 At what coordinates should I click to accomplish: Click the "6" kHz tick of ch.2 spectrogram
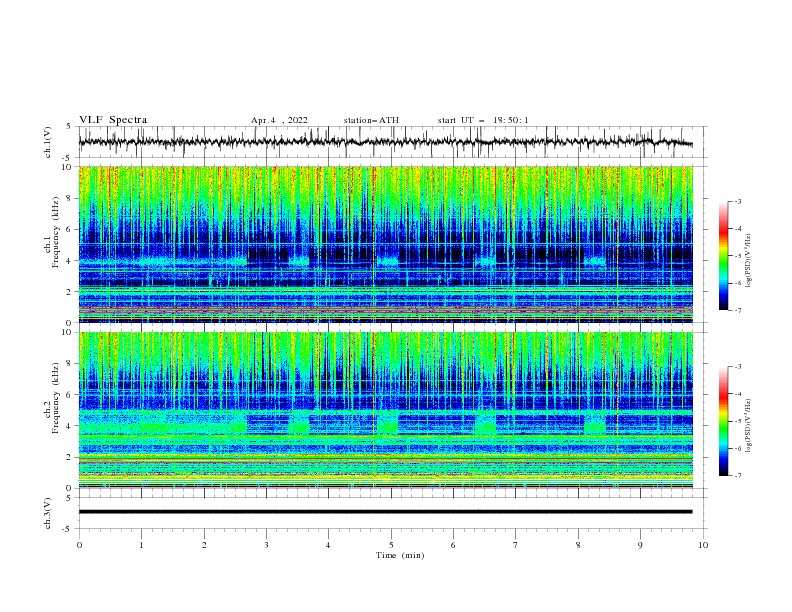pyautogui.click(x=71, y=395)
